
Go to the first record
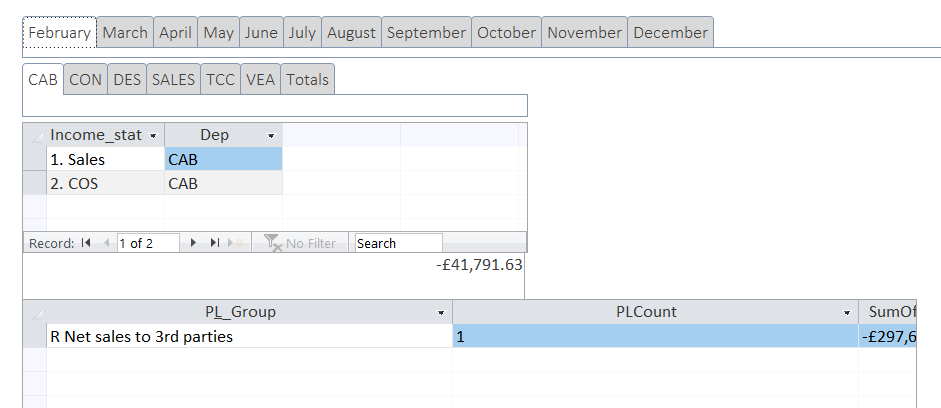coord(85,243)
